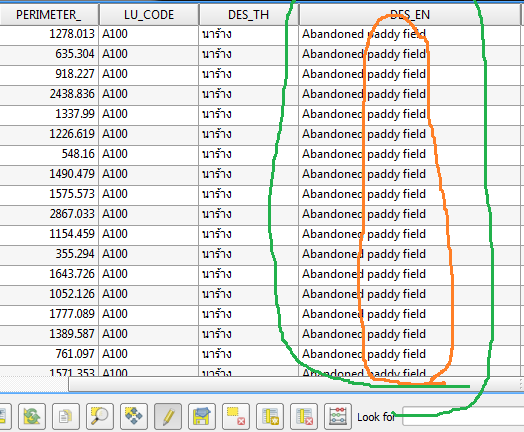Viewport: 524px width, 432px height.
Task: Select the cell with perimeter 761.097
Action: [x=49, y=354]
